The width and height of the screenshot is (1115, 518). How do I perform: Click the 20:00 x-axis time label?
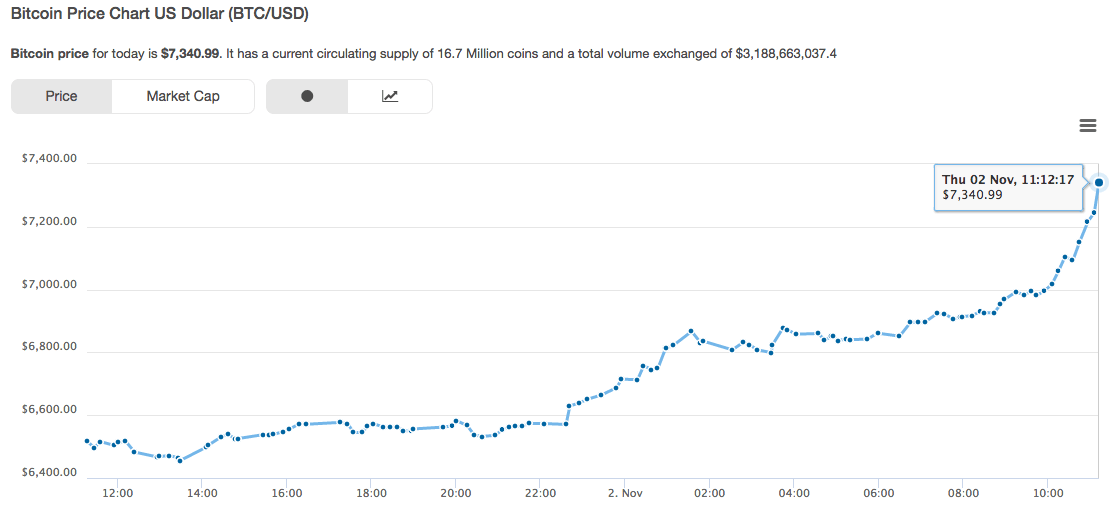pyautogui.click(x=455, y=492)
